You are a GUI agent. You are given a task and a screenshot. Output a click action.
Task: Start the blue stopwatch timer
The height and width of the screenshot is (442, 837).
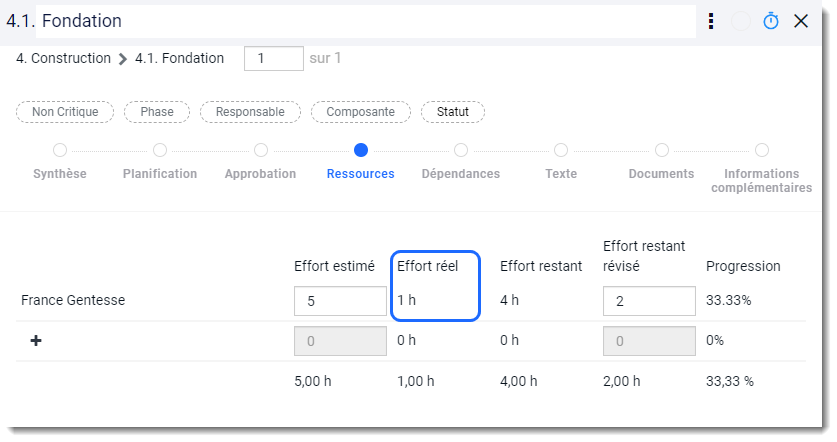pos(771,21)
